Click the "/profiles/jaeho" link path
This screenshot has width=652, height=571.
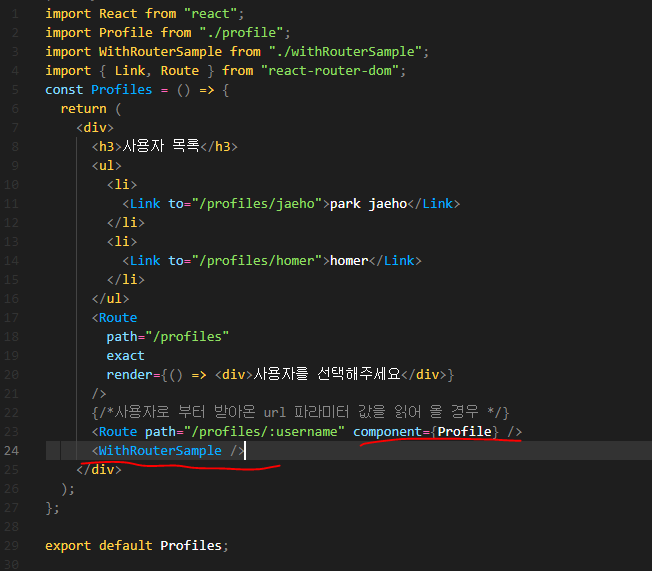coord(257,204)
